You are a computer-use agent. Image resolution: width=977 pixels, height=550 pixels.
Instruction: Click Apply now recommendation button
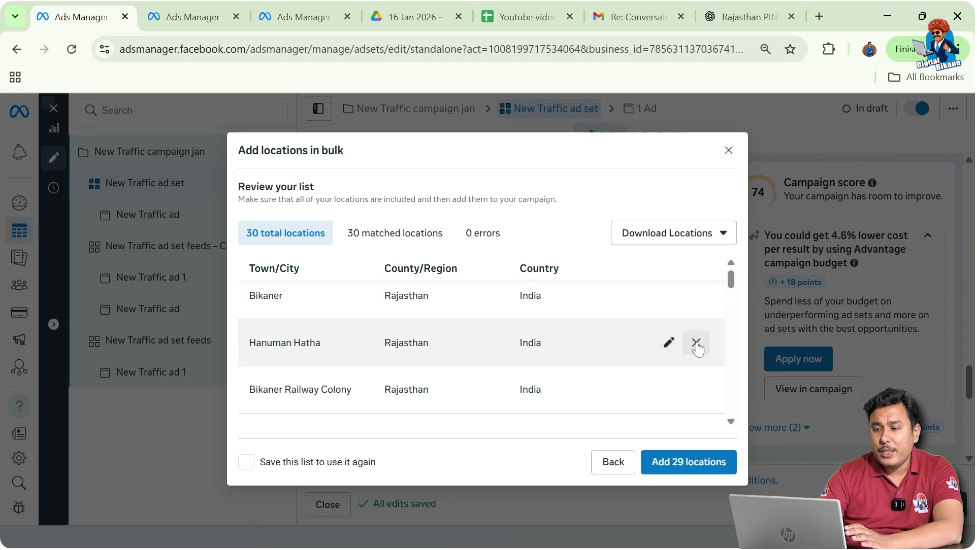[798, 359]
